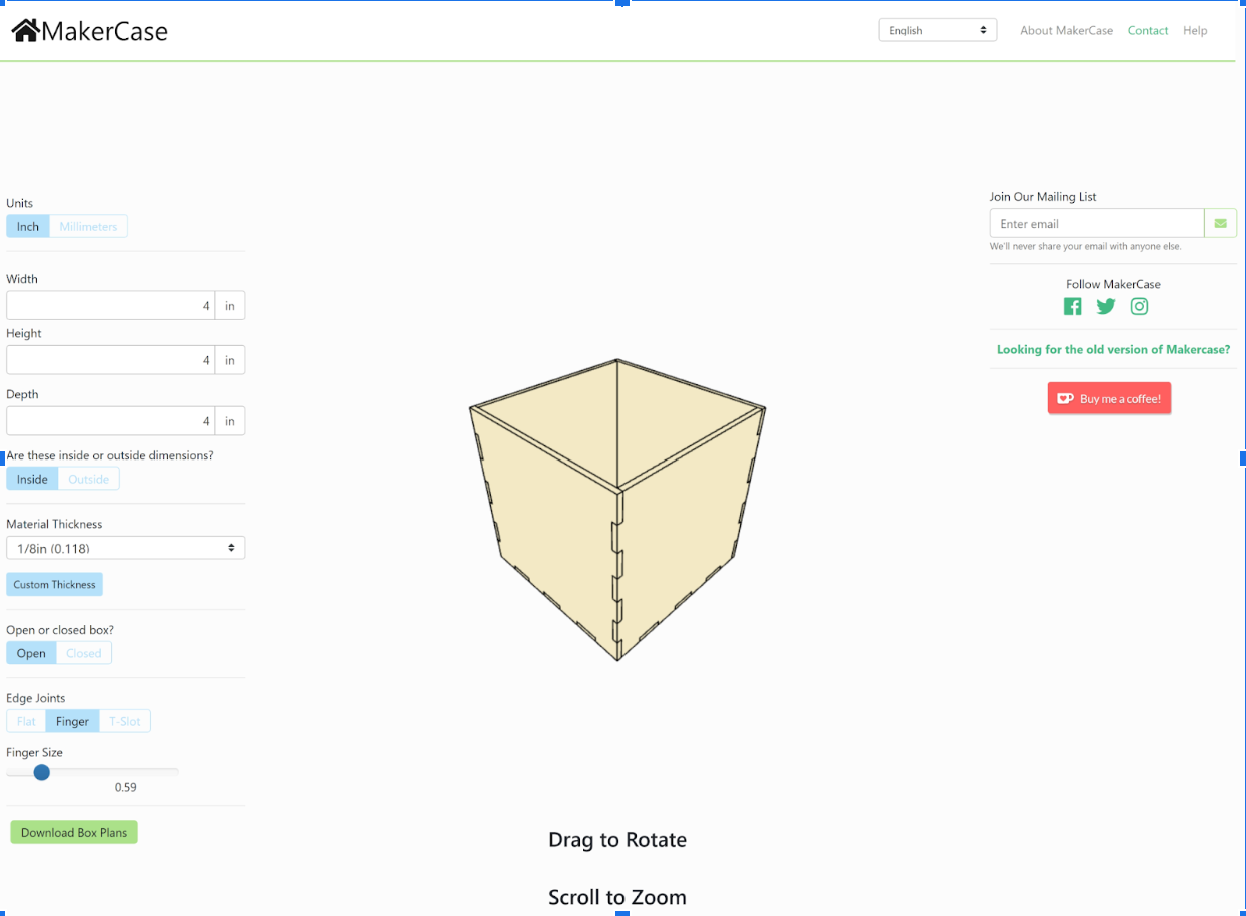The image size is (1246, 916).
Task: Click the envelope icon to join mailing list
Action: (1220, 222)
